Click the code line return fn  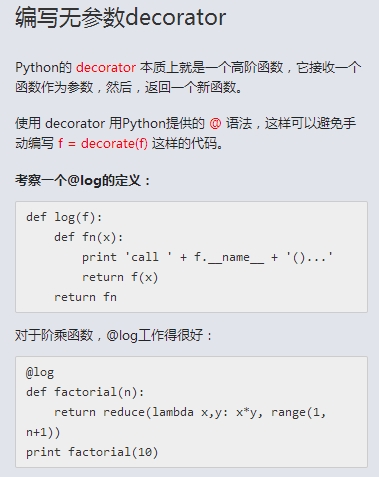[85, 297]
